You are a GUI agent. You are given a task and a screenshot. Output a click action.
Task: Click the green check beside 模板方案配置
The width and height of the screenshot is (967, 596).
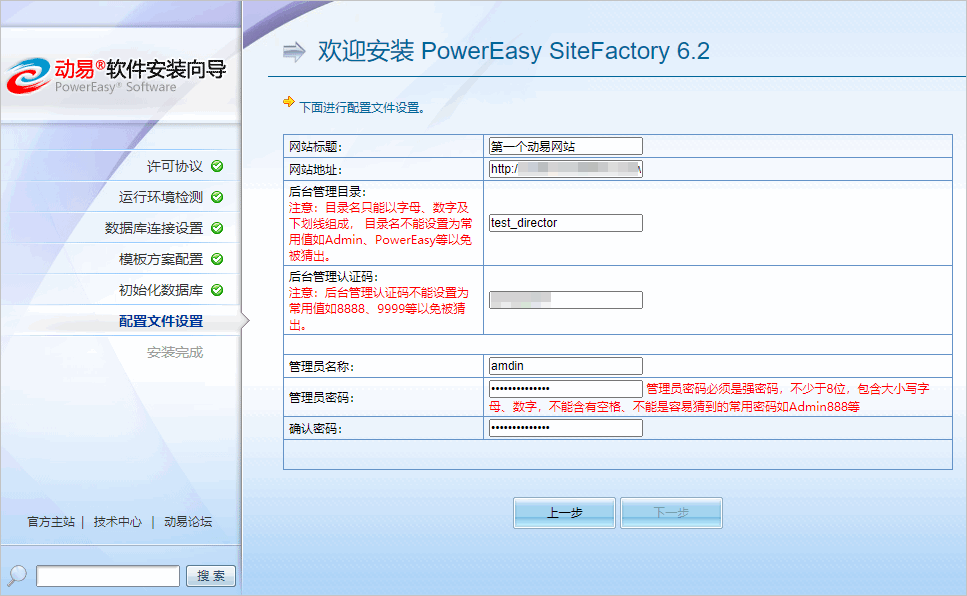pyautogui.click(x=217, y=259)
